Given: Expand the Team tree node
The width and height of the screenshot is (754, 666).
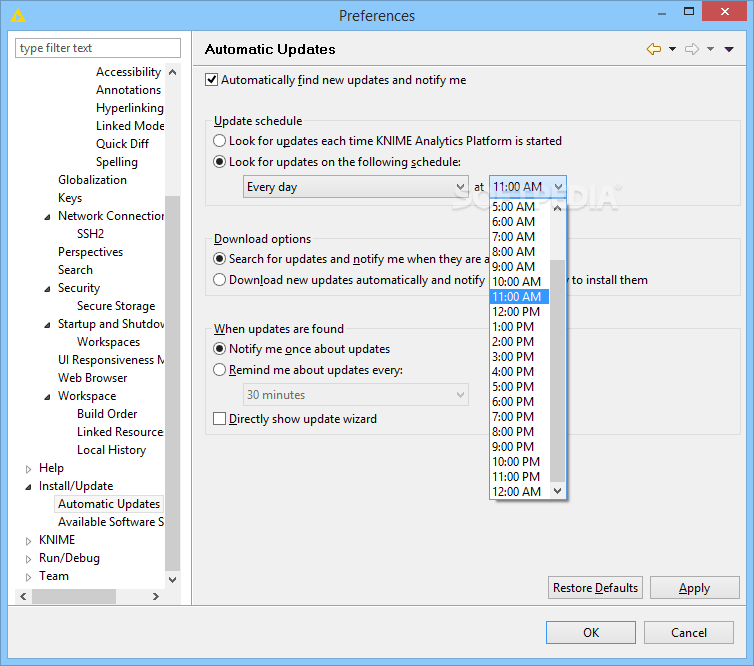Looking at the screenshot, I should click(28, 577).
